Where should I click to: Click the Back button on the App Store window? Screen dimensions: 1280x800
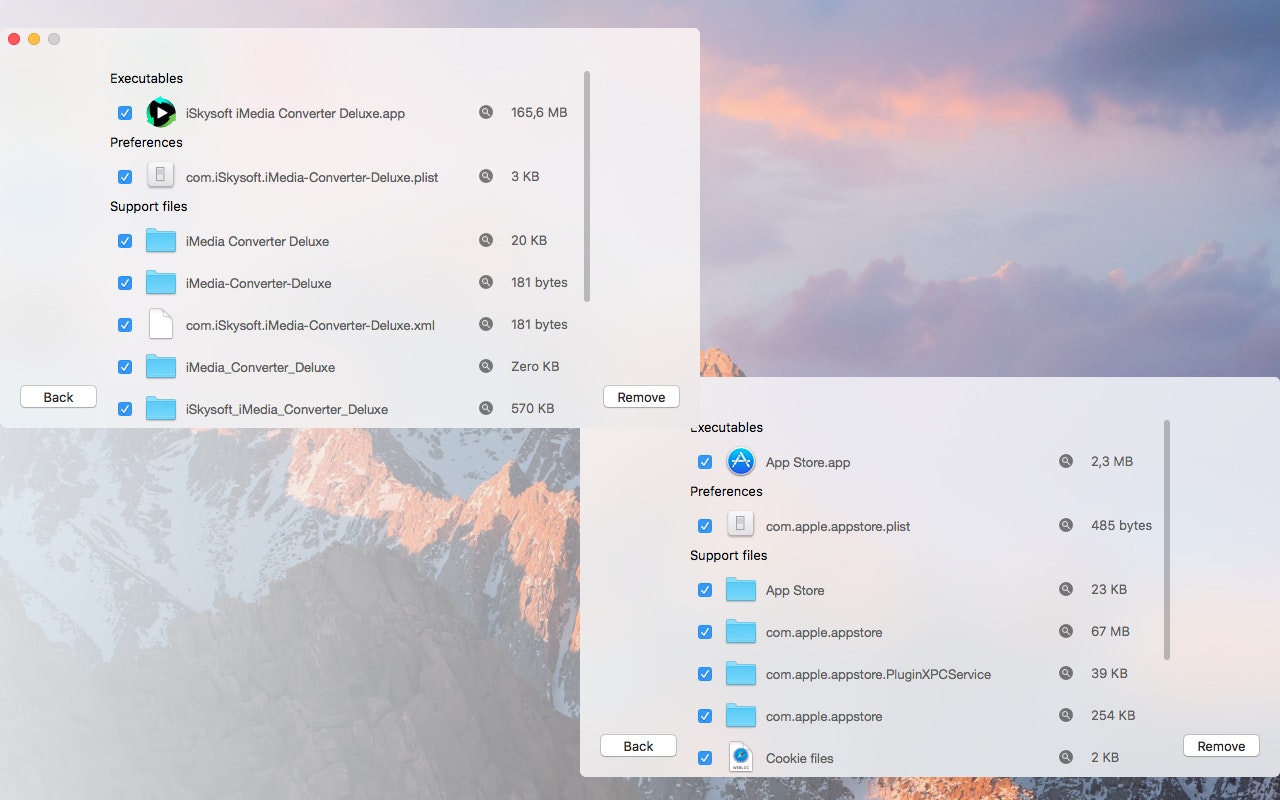click(638, 745)
